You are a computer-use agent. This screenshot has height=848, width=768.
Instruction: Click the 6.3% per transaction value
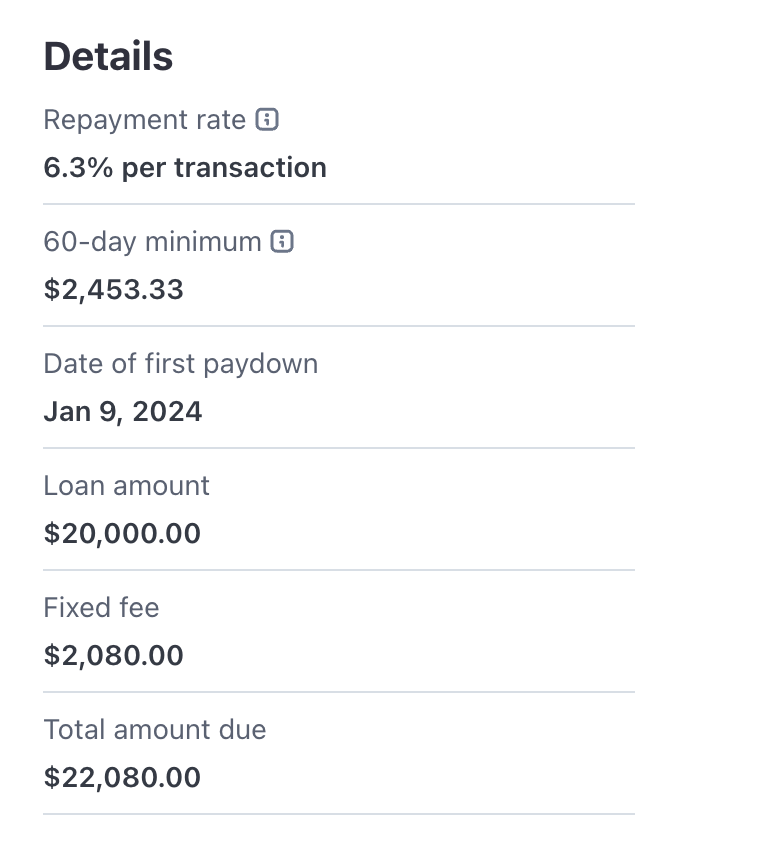click(x=185, y=167)
